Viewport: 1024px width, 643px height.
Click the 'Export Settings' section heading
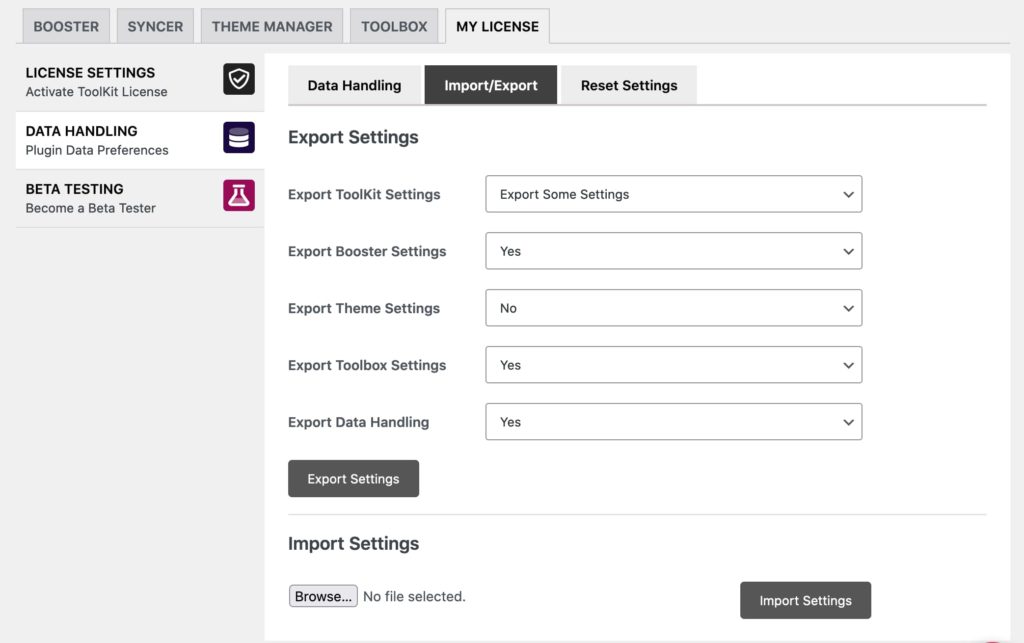click(x=353, y=137)
